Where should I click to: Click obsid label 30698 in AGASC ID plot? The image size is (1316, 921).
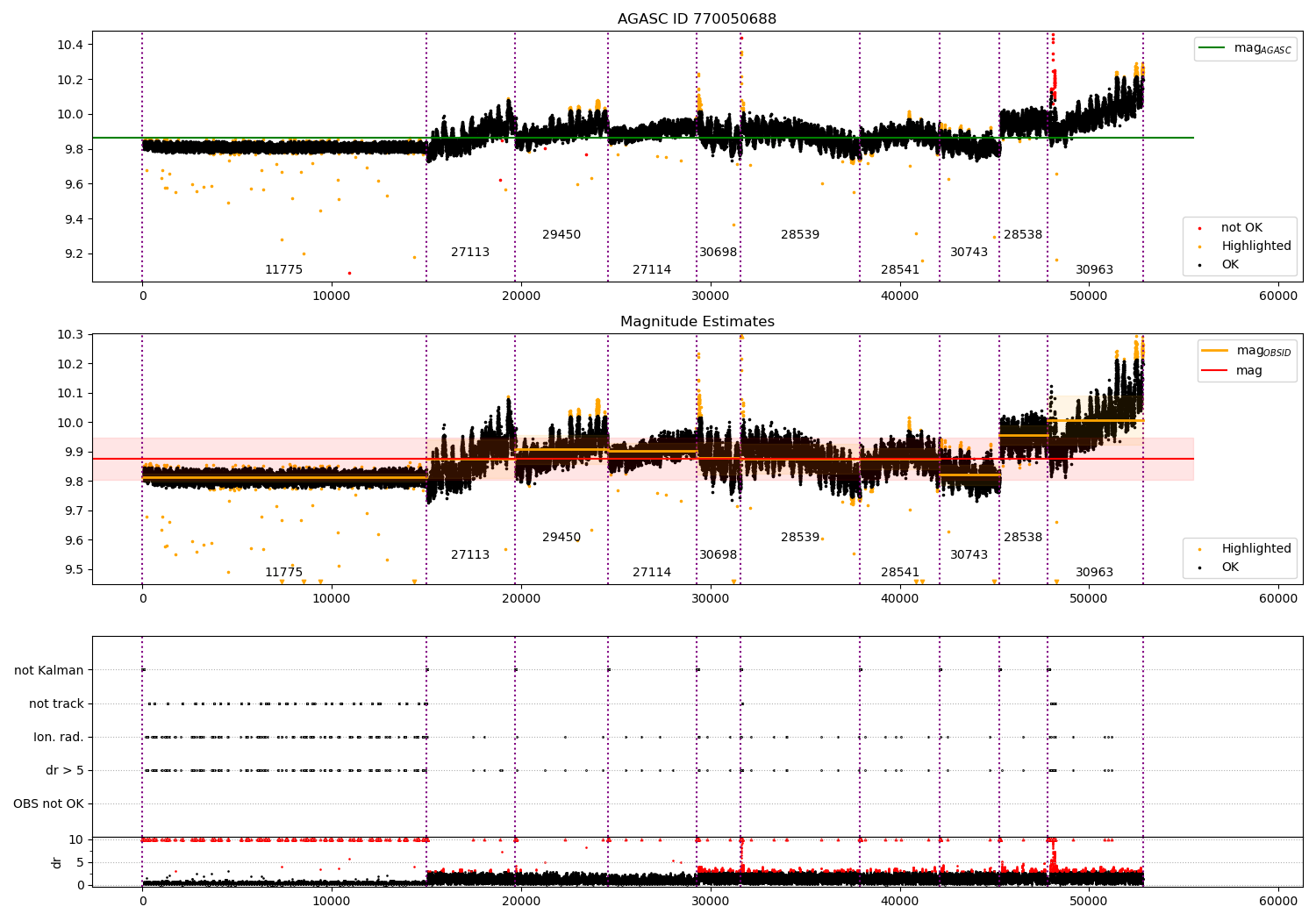[719, 253]
